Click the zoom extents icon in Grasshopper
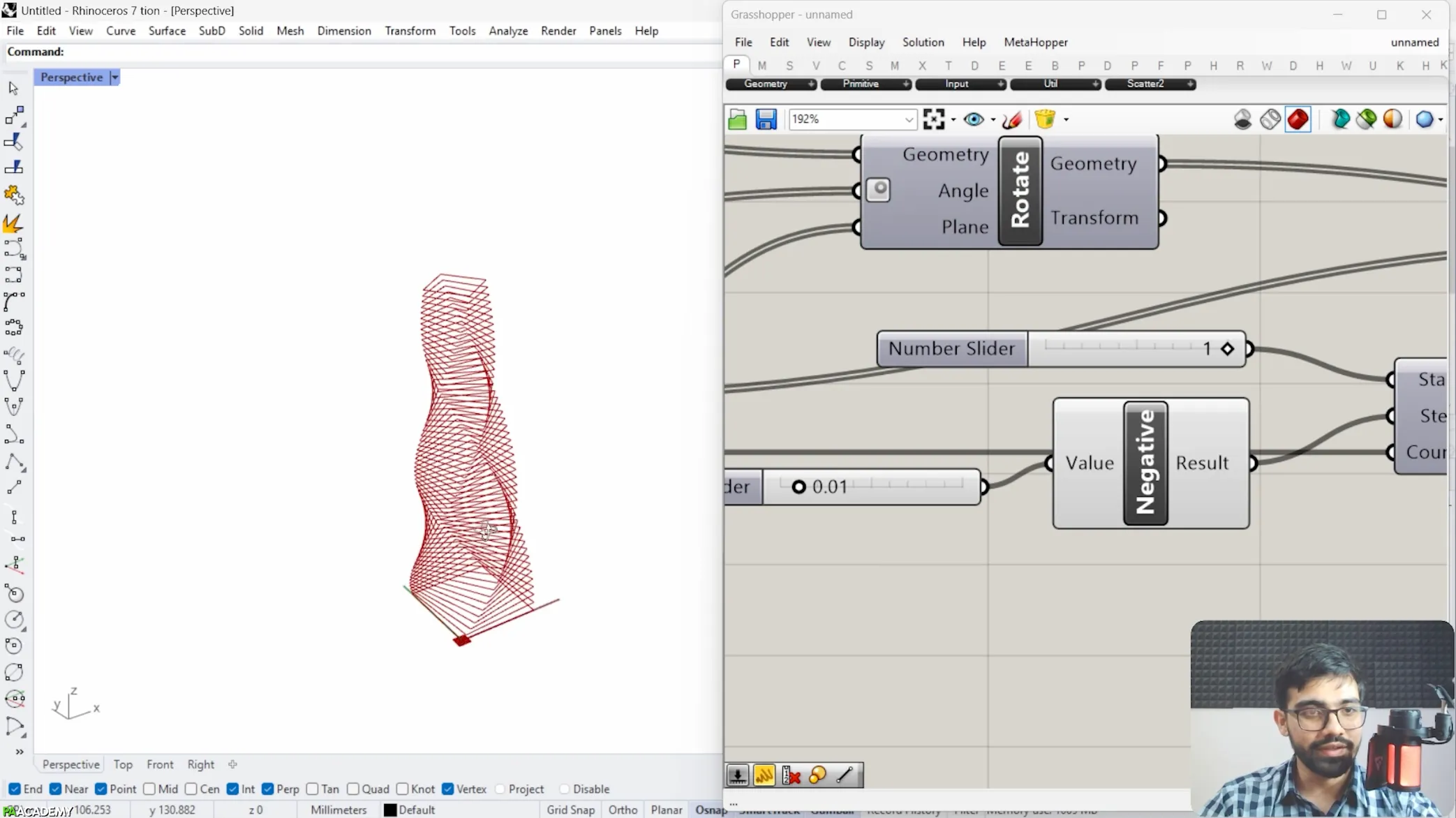Image resolution: width=1456 pixels, height=818 pixels. tap(933, 119)
